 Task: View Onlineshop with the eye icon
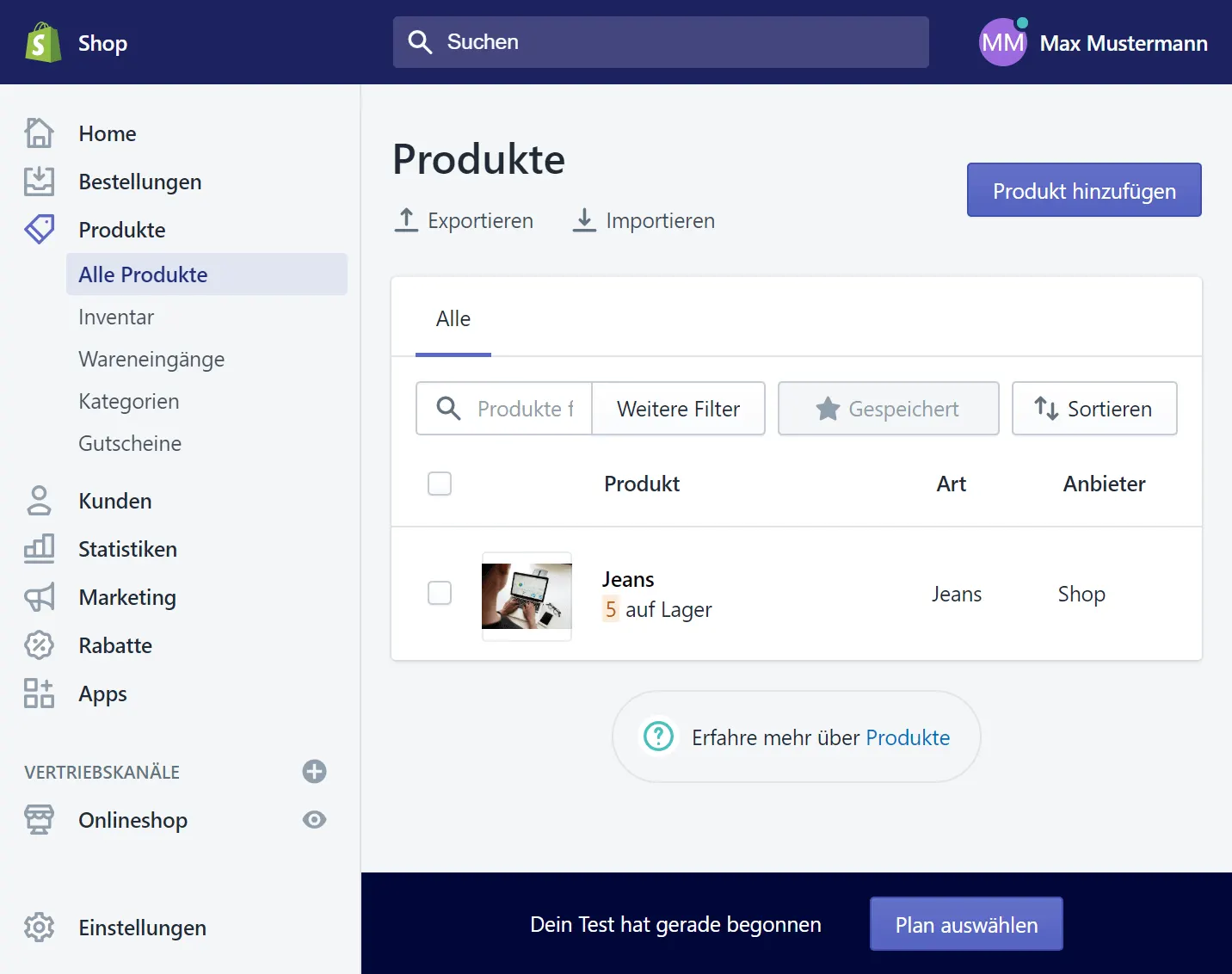[315, 820]
